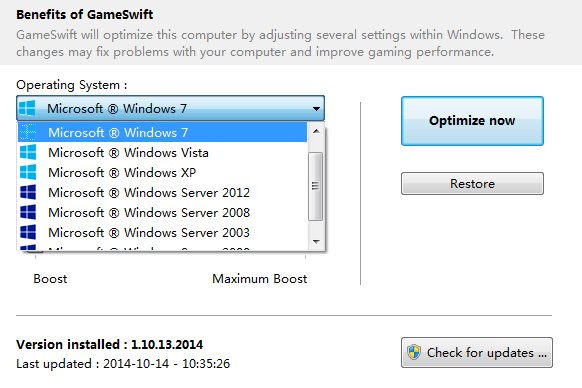Click the Operating System label
Image resolution: width=582 pixels, height=388 pixels.
click(72, 85)
